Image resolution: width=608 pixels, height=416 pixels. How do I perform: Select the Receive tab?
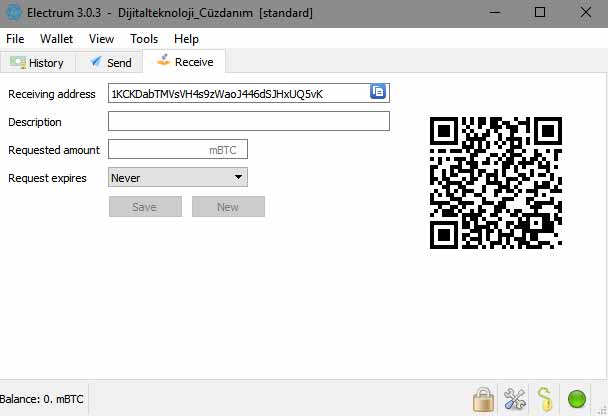pyautogui.click(x=185, y=61)
